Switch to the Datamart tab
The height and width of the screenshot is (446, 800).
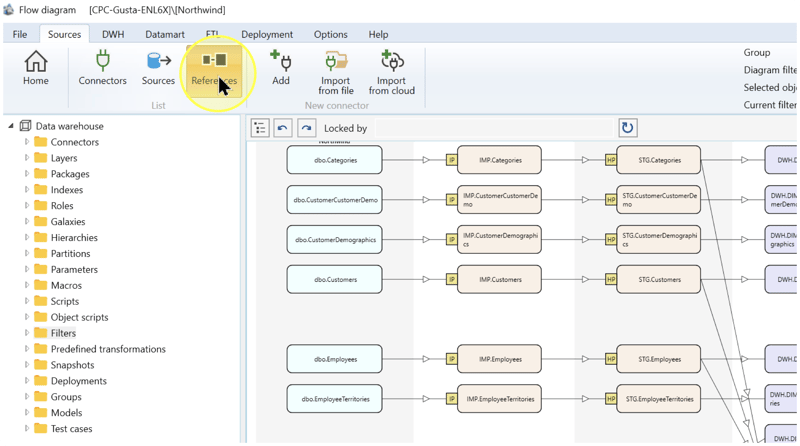(x=165, y=34)
